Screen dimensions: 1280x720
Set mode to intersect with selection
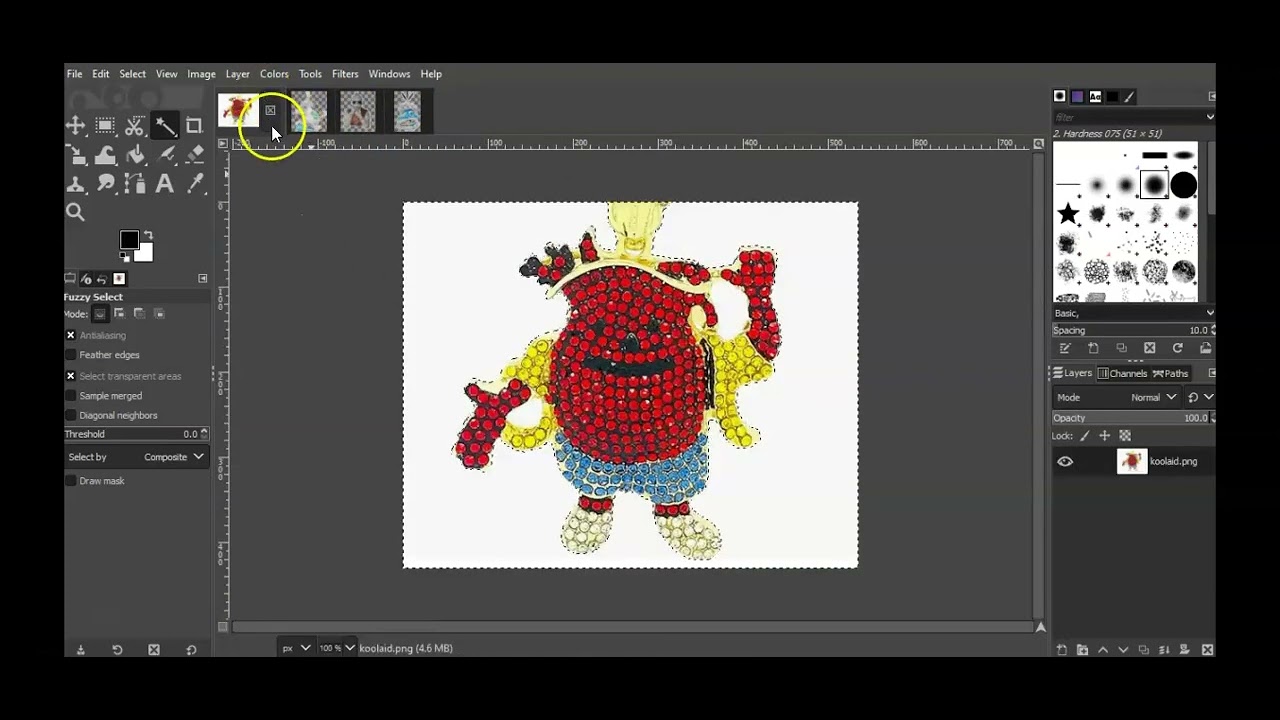click(x=159, y=314)
